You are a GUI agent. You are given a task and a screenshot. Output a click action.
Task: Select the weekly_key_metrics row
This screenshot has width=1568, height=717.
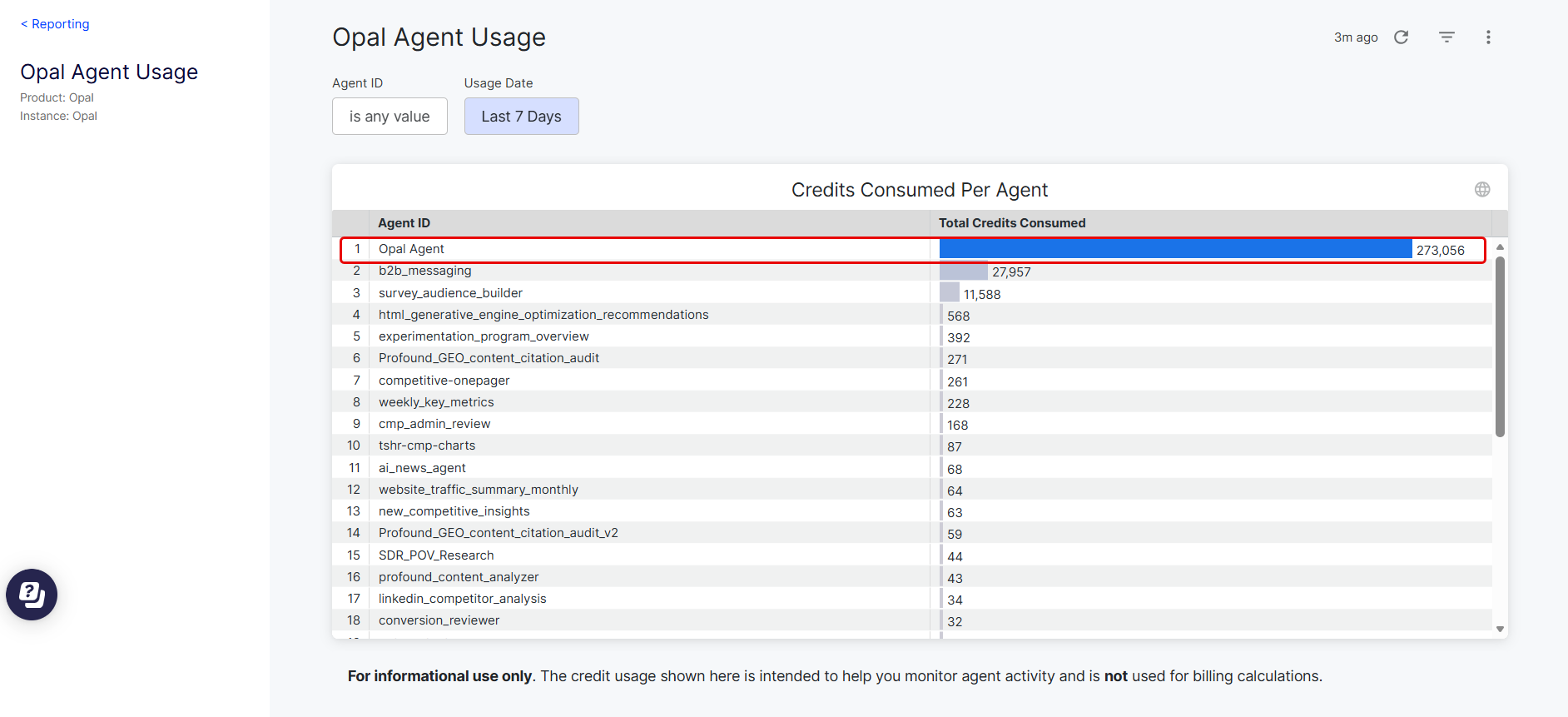coord(436,402)
